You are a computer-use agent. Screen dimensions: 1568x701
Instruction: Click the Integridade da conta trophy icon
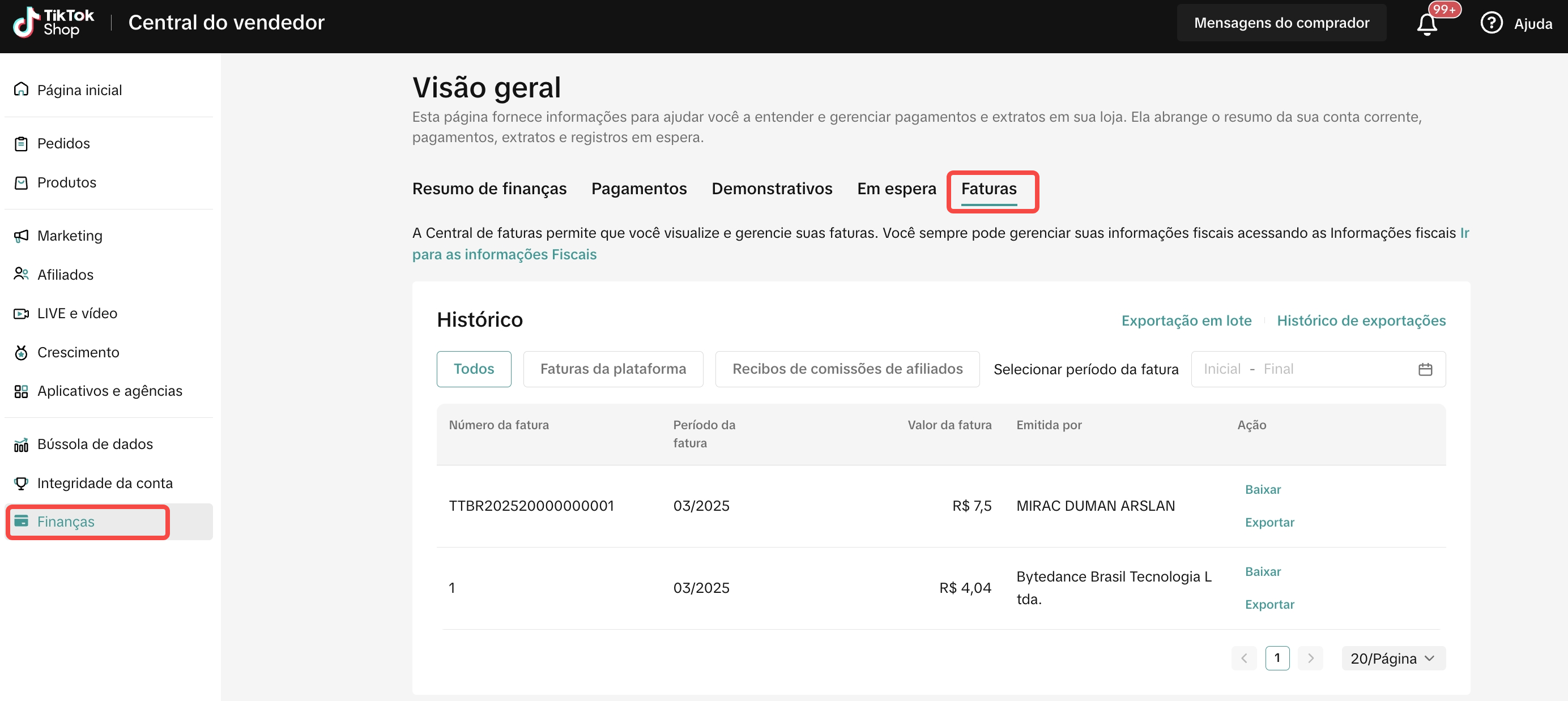(22, 484)
